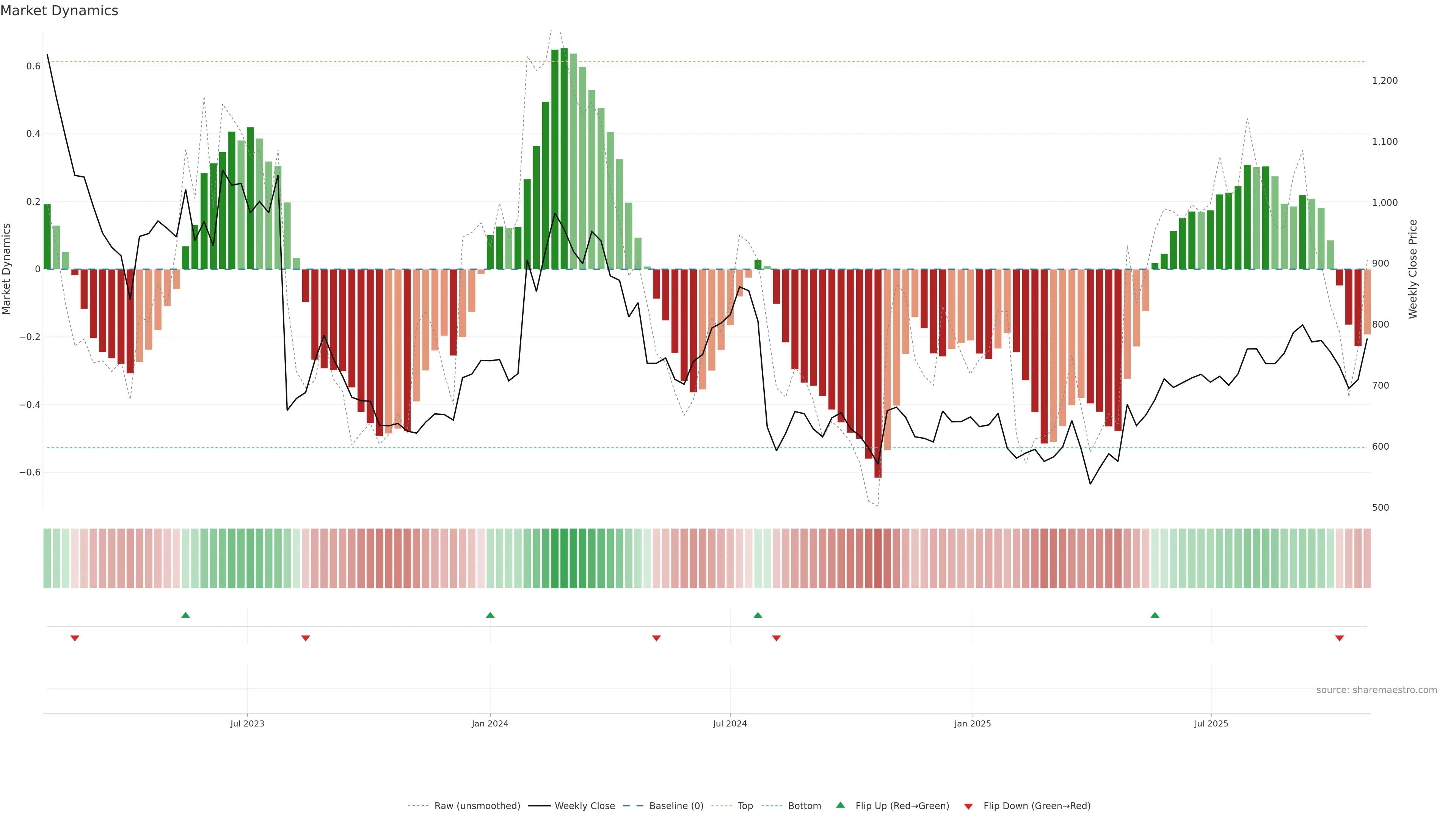Click the green flip-up marker after Jul 2024

click(x=758, y=615)
